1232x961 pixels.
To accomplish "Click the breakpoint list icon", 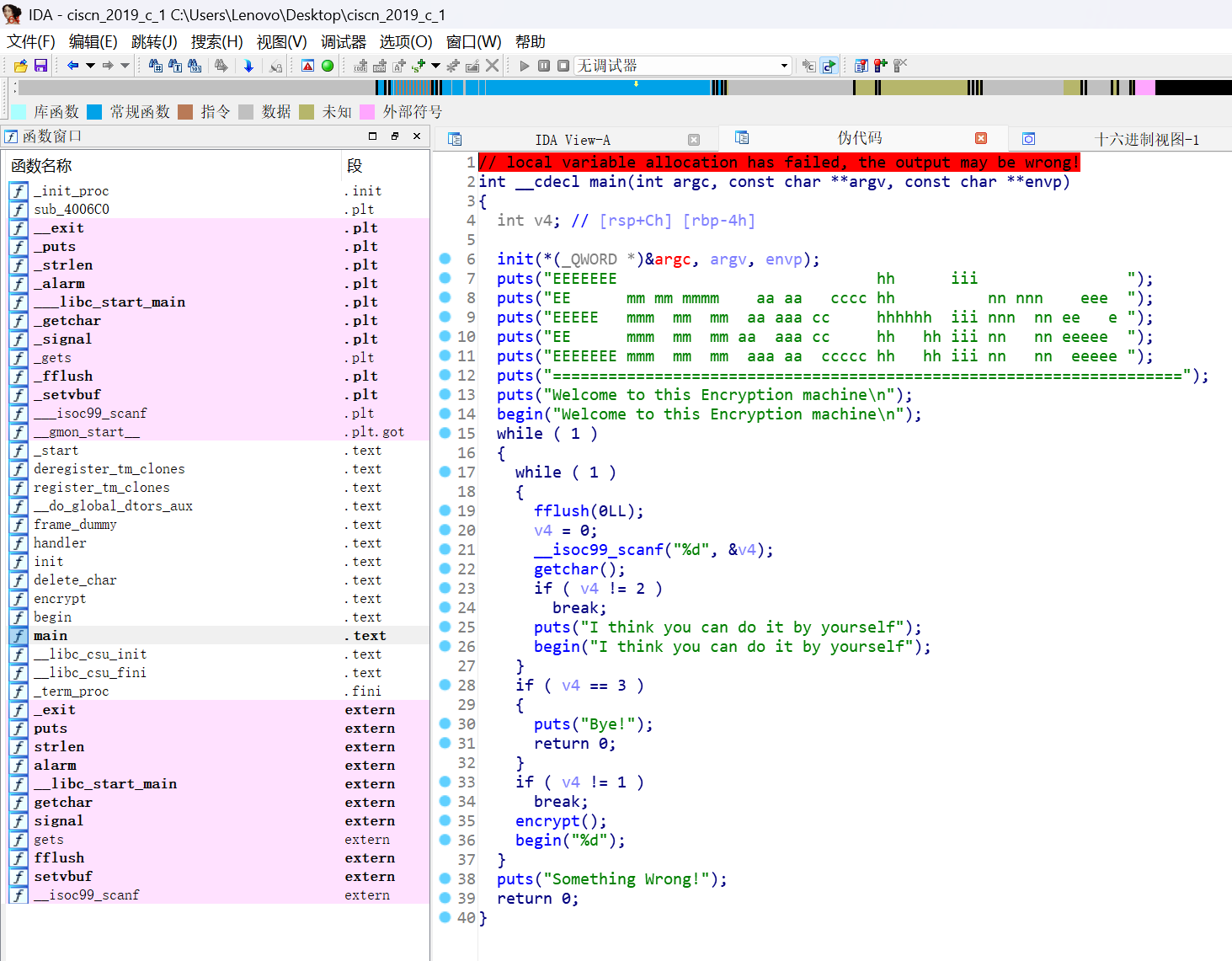I will point(861,66).
